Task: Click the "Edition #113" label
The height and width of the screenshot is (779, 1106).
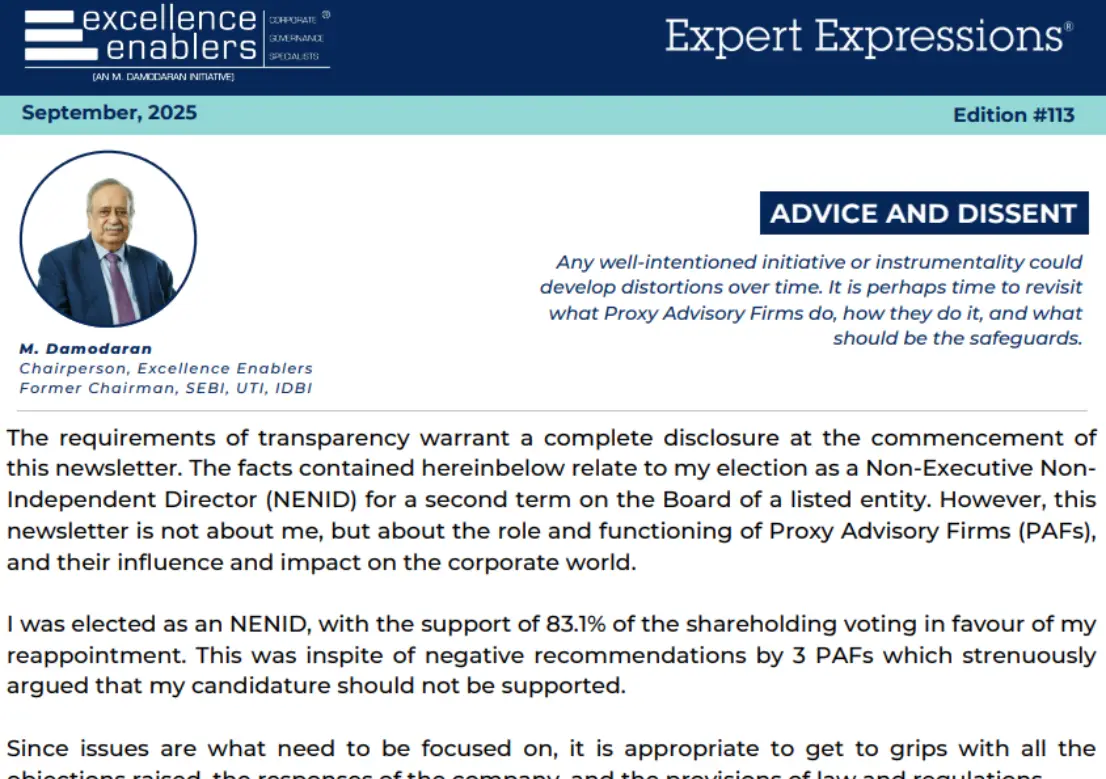Action: (x=1013, y=115)
